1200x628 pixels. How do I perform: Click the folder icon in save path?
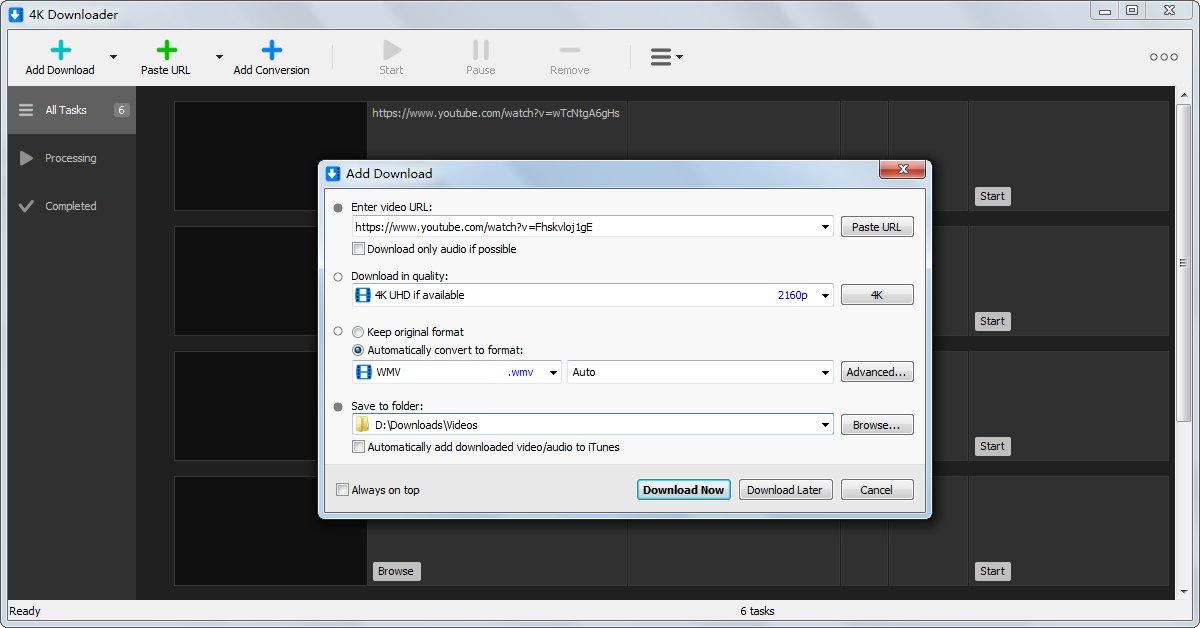click(x=362, y=425)
